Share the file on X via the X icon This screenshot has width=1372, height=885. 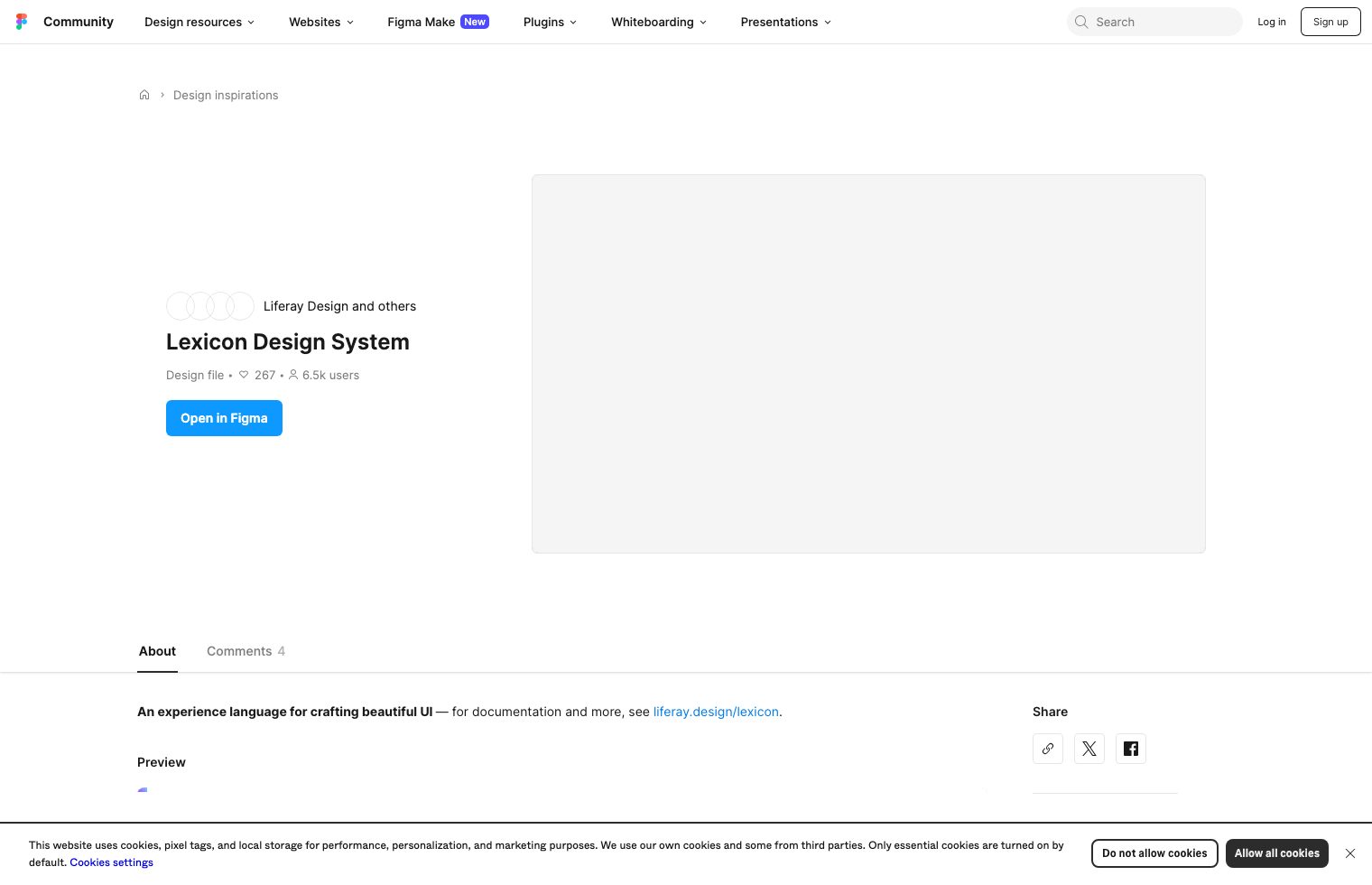[1089, 749]
